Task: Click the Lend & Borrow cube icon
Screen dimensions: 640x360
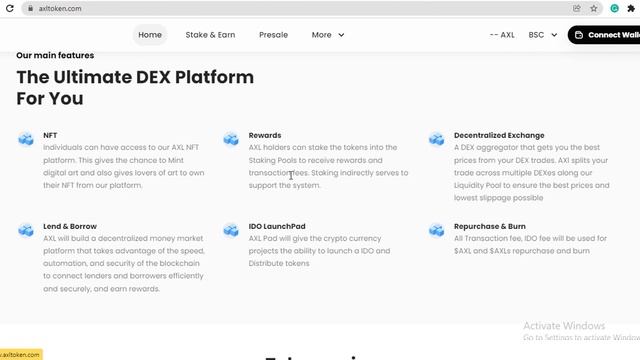Action: 26,230
